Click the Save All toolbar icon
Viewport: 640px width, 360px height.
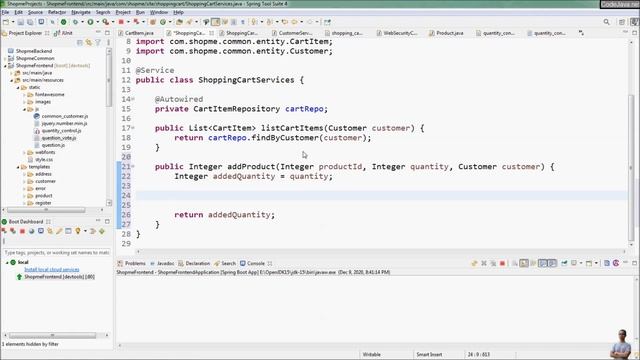pyautogui.click(x=30, y=22)
